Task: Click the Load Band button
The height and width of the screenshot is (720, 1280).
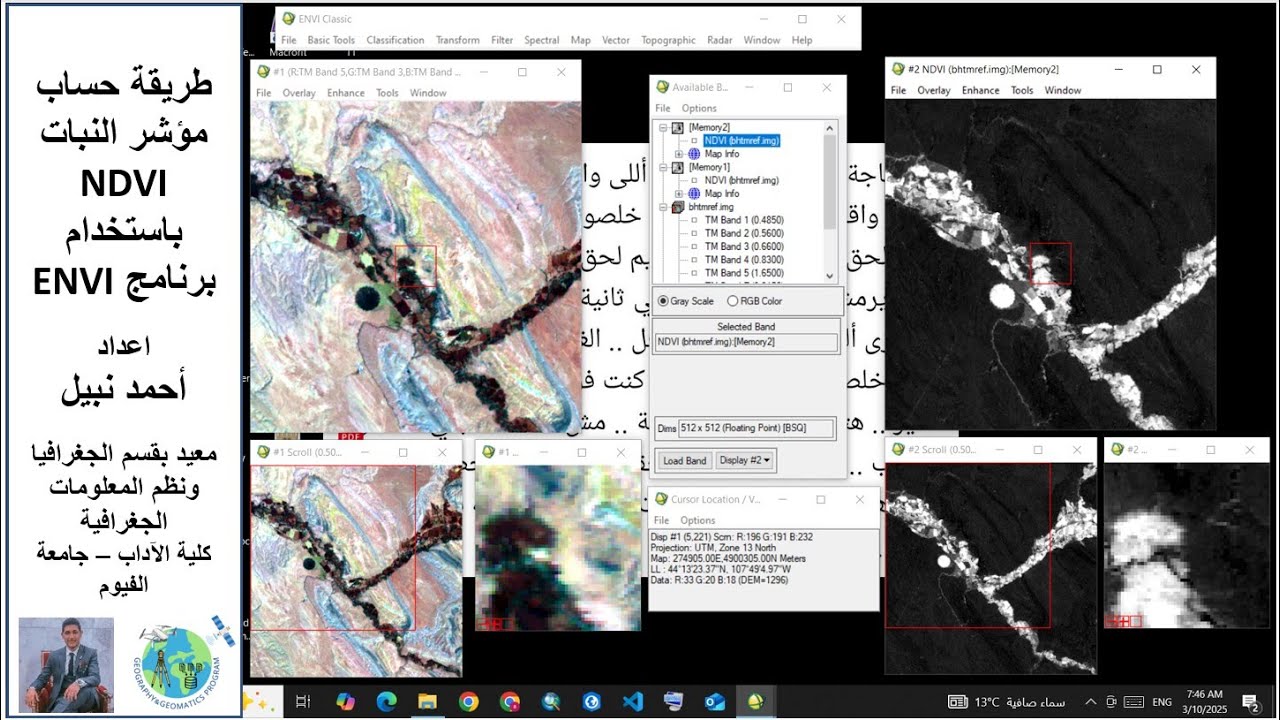Action: pyautogui.click(x=685, y=460)
